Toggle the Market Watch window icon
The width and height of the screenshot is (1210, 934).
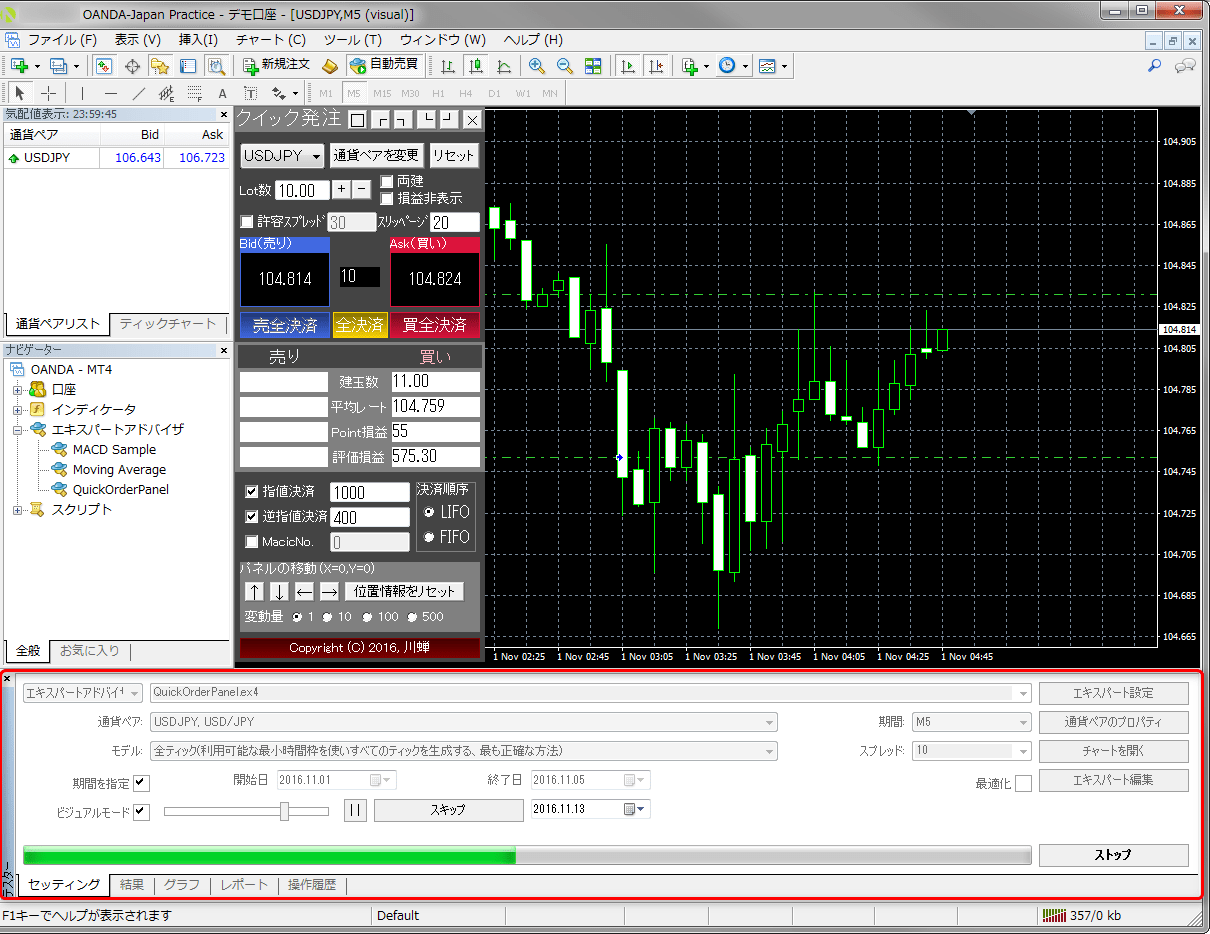[104, 66]
